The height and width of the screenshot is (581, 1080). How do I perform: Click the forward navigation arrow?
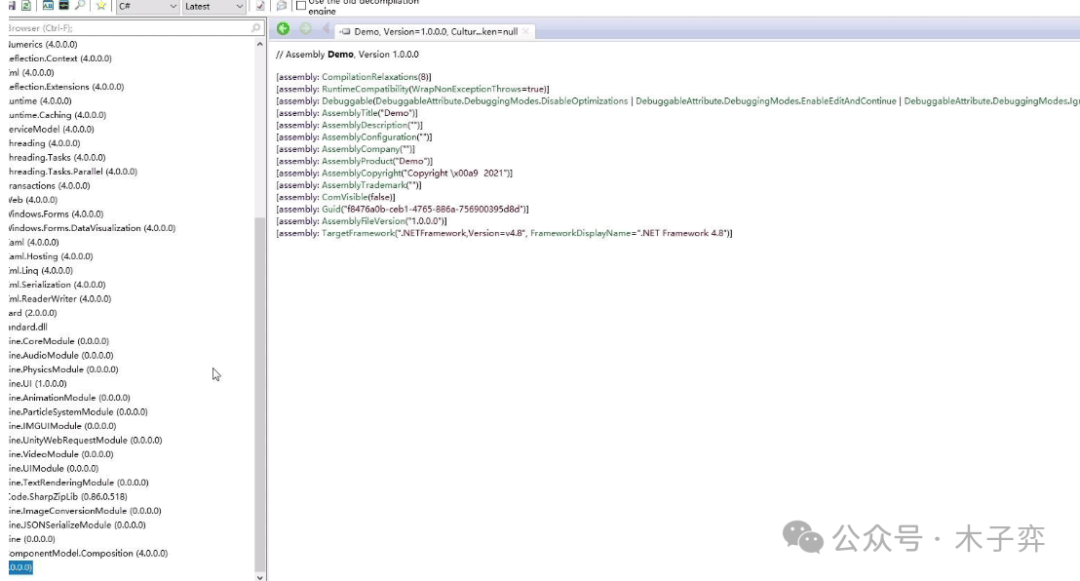(x=305, y=29)
